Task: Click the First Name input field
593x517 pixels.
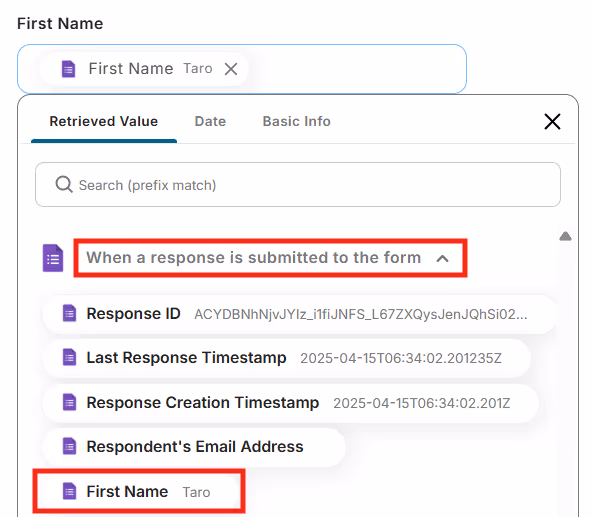Action: (x=242, y=69)
